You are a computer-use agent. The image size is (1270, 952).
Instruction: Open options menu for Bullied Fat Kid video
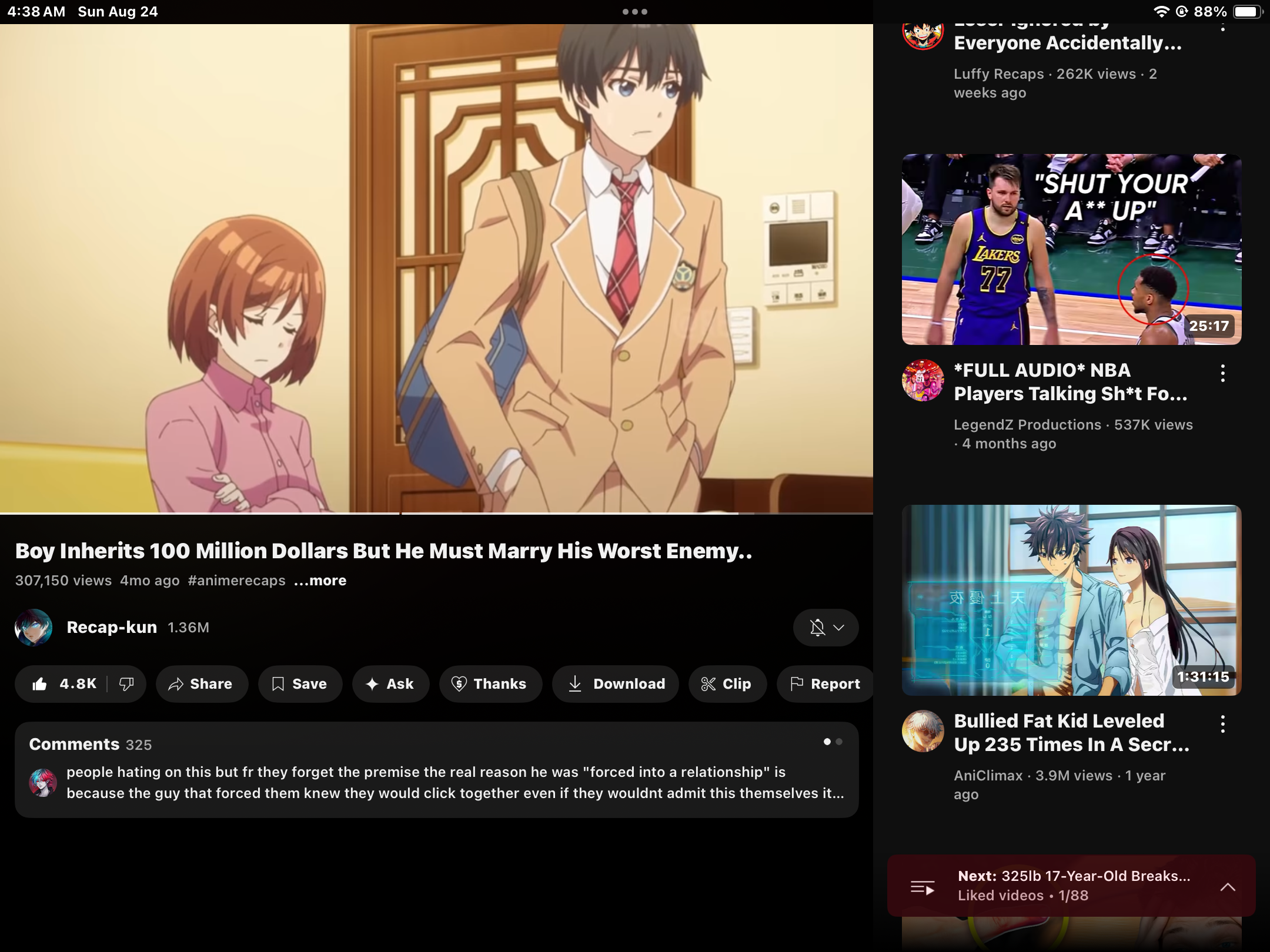coord(1223,724)
